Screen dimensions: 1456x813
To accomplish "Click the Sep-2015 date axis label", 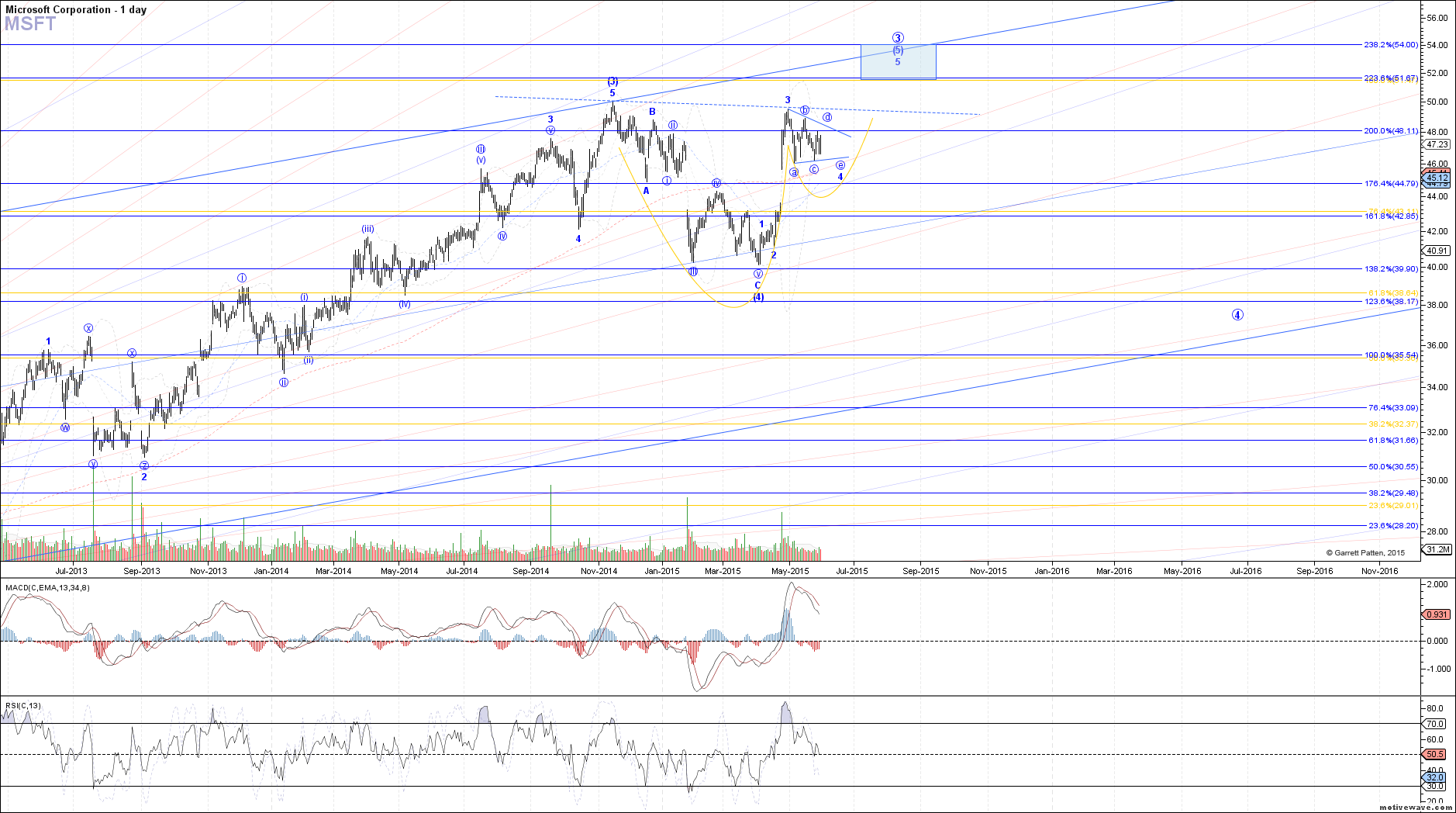I will click(x=920, y=571).
